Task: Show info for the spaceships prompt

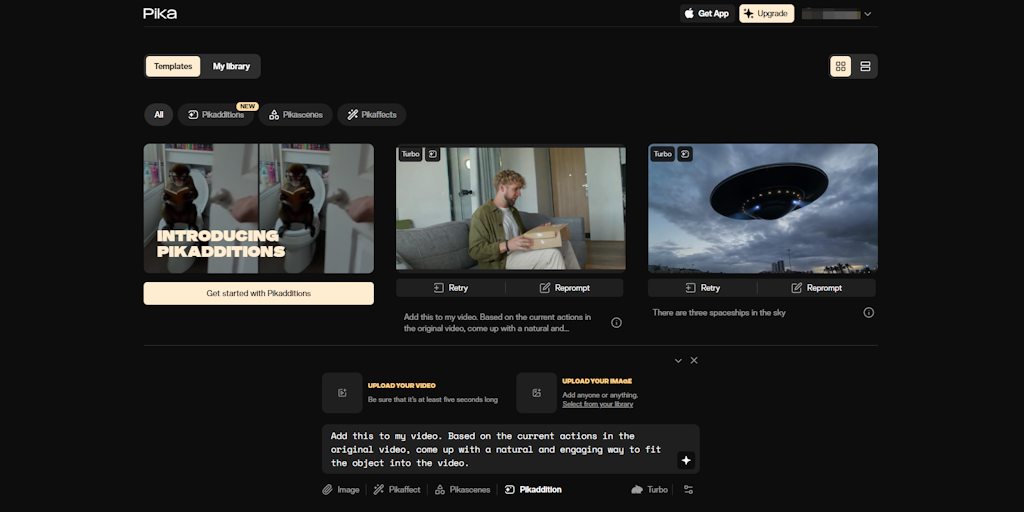Action: point(868,313)
